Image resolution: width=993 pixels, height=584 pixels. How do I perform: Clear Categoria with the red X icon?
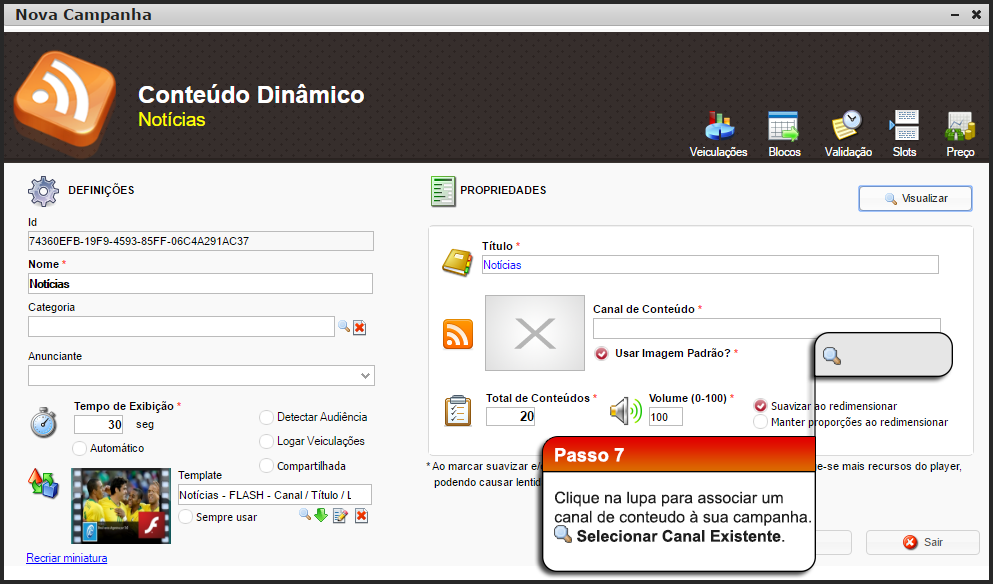360,327
